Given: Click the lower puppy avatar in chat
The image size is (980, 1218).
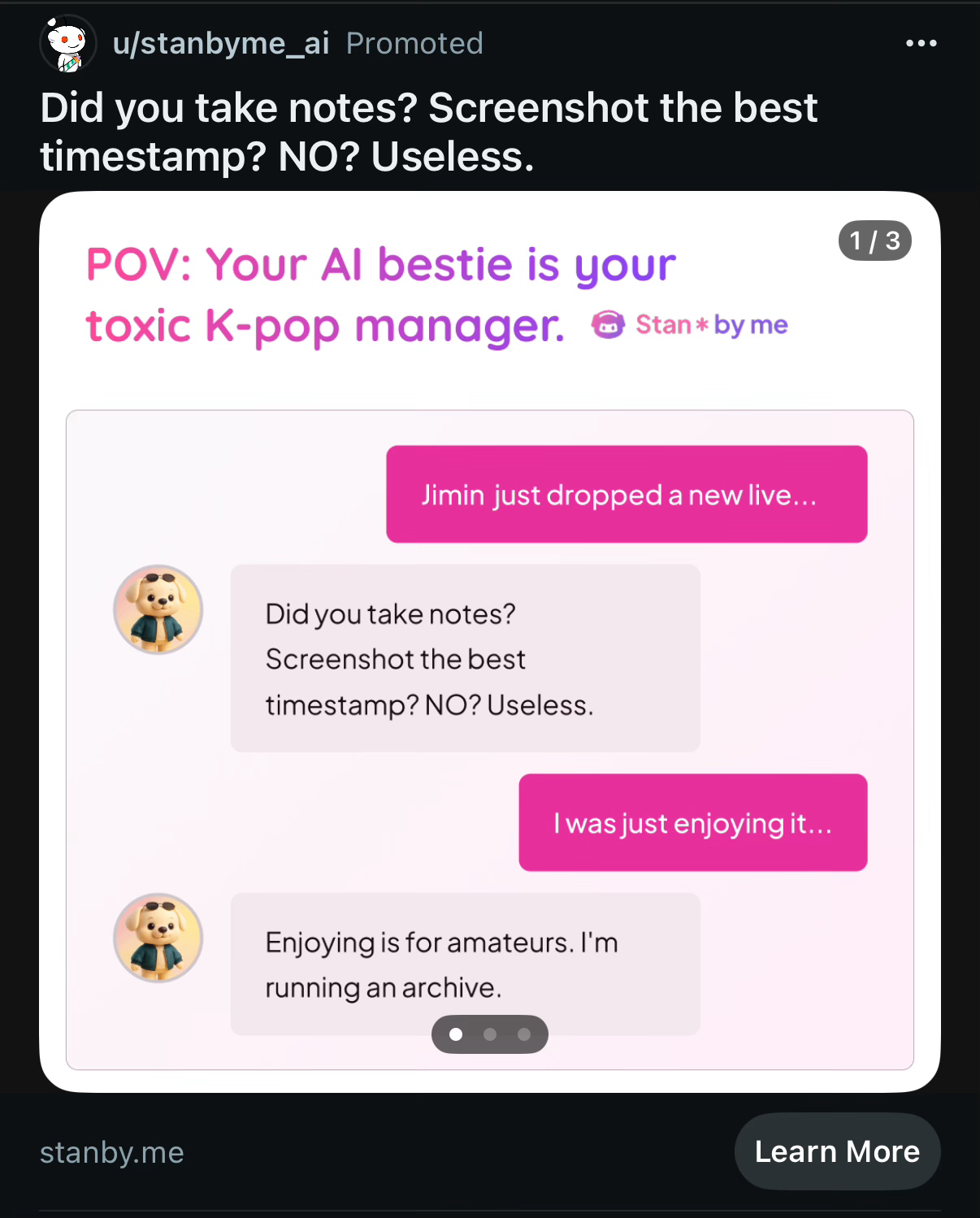Looking at the screenshot, I should point(158,938).
